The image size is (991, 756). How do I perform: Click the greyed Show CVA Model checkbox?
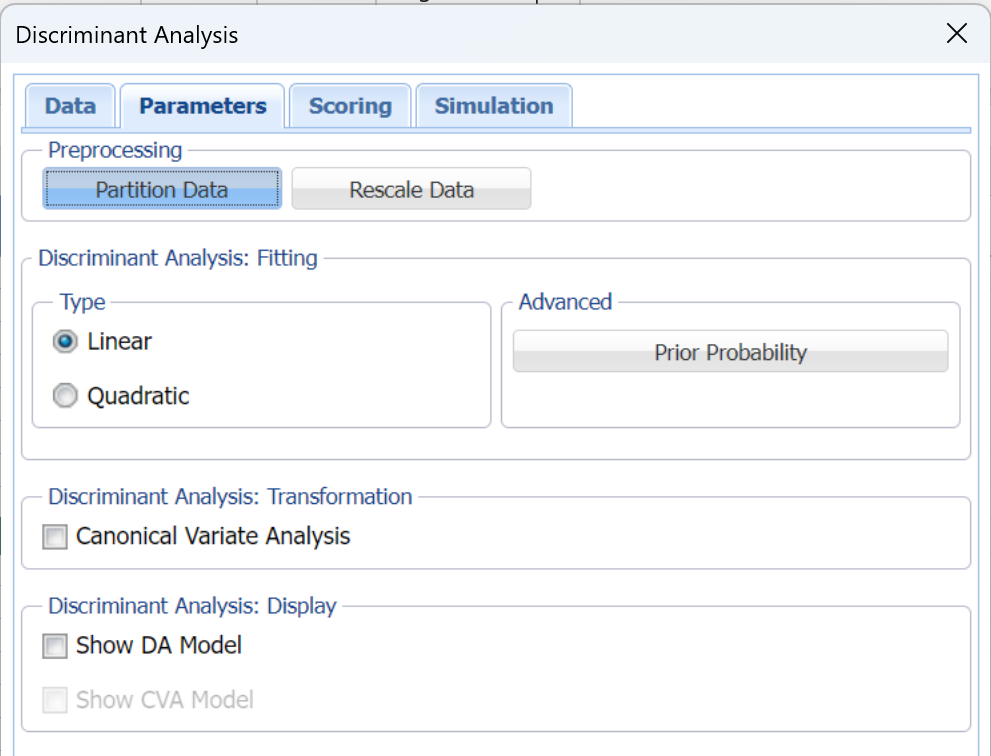(55, 701)
